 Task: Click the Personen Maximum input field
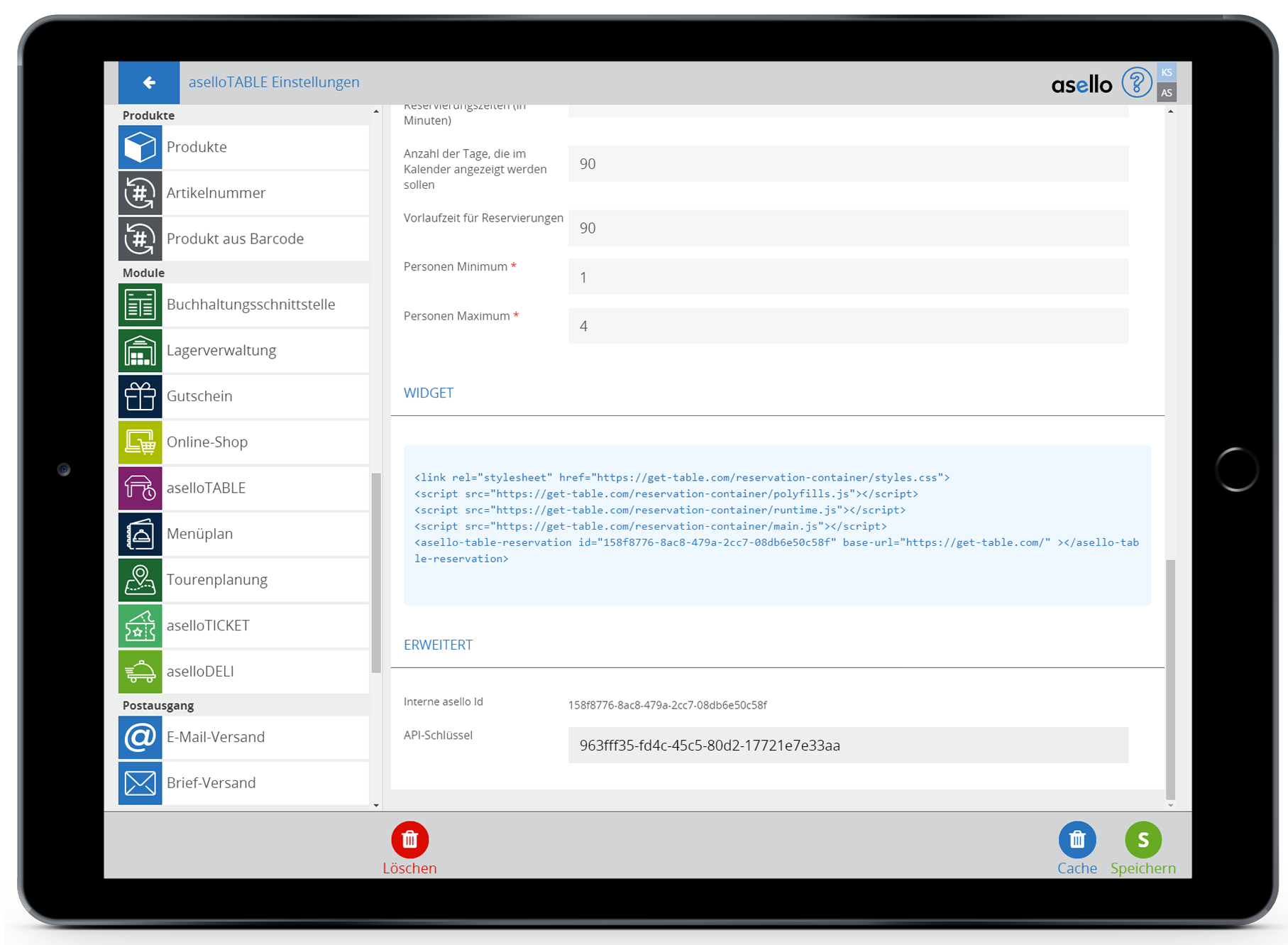pos(847,327)
